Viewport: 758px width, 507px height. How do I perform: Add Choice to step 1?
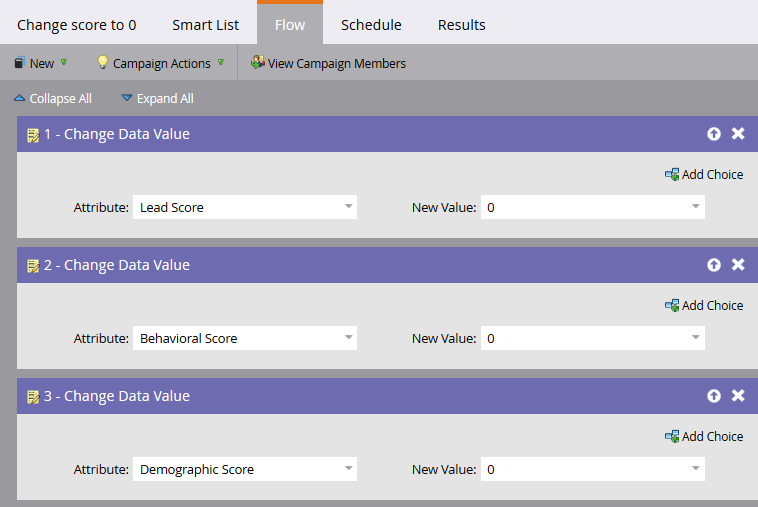pyautogui.click(x=704, y=174)
